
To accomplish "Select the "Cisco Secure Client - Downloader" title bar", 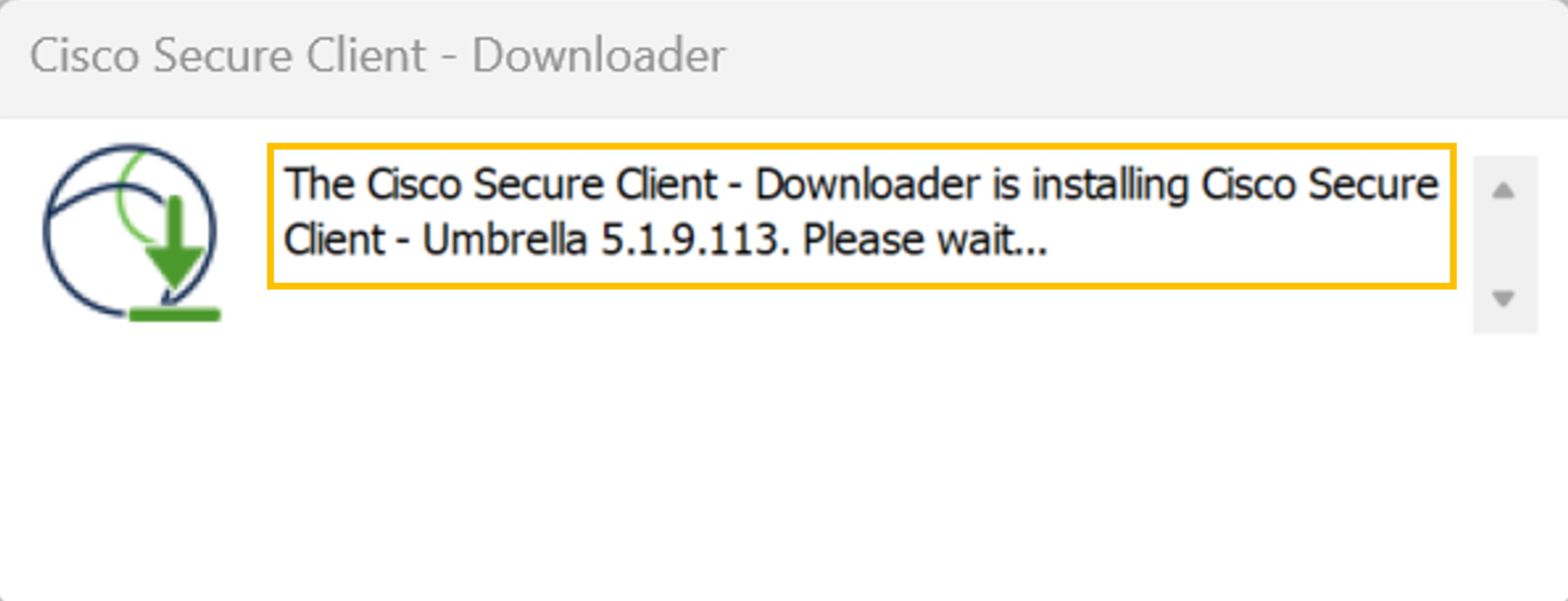I will pyautogui.click(x=784, y=58).
